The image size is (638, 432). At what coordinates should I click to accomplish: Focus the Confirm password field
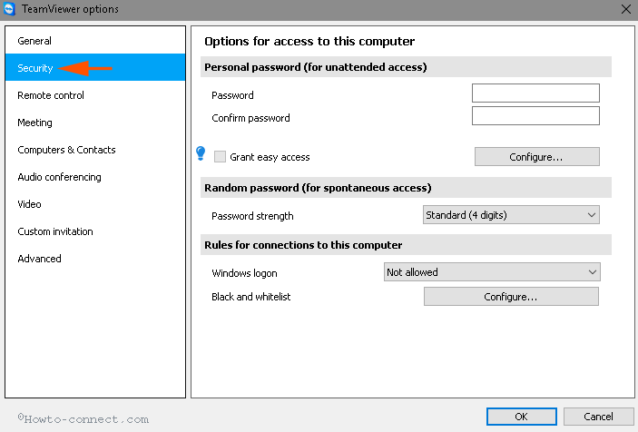(x=535, y=116)
